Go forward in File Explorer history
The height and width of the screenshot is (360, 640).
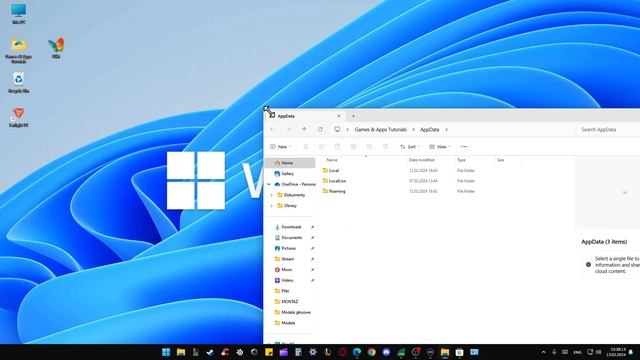(289, 129)
